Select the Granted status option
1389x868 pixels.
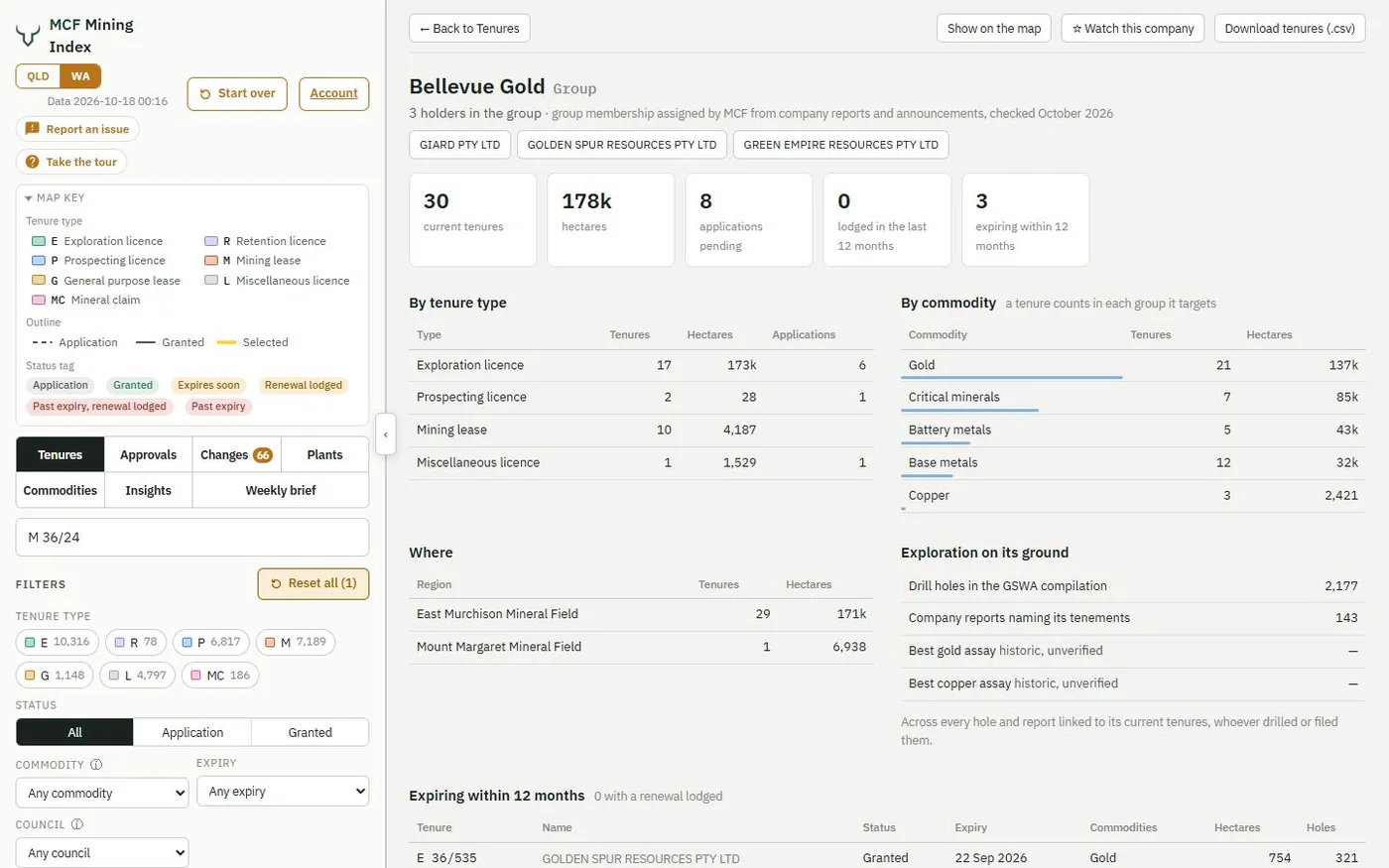pyautogui.click(x=311, y=732)
